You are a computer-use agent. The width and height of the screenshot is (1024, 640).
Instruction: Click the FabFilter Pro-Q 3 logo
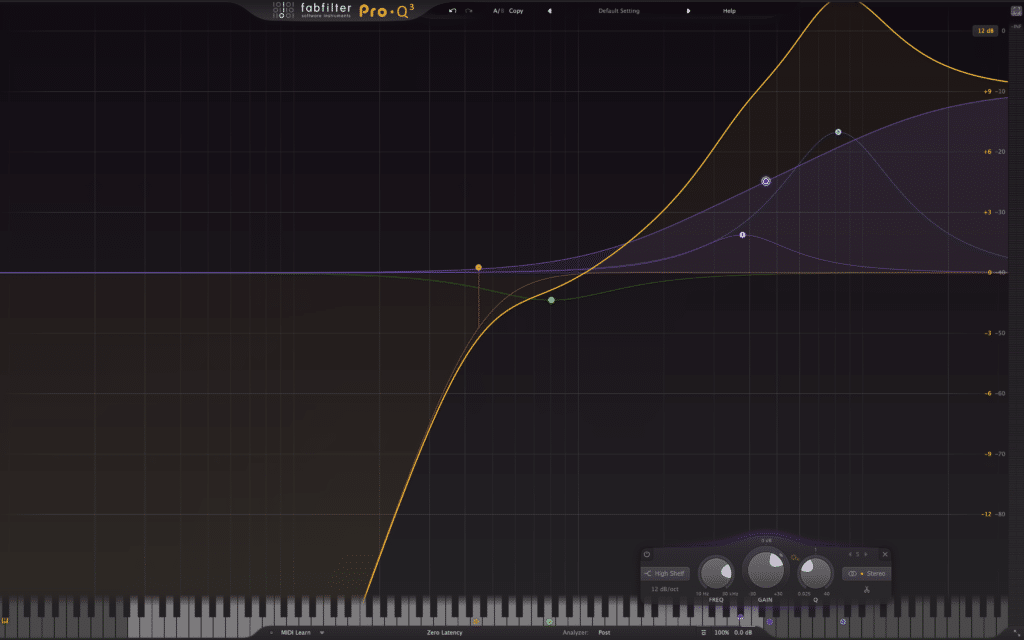click(344, 10)
